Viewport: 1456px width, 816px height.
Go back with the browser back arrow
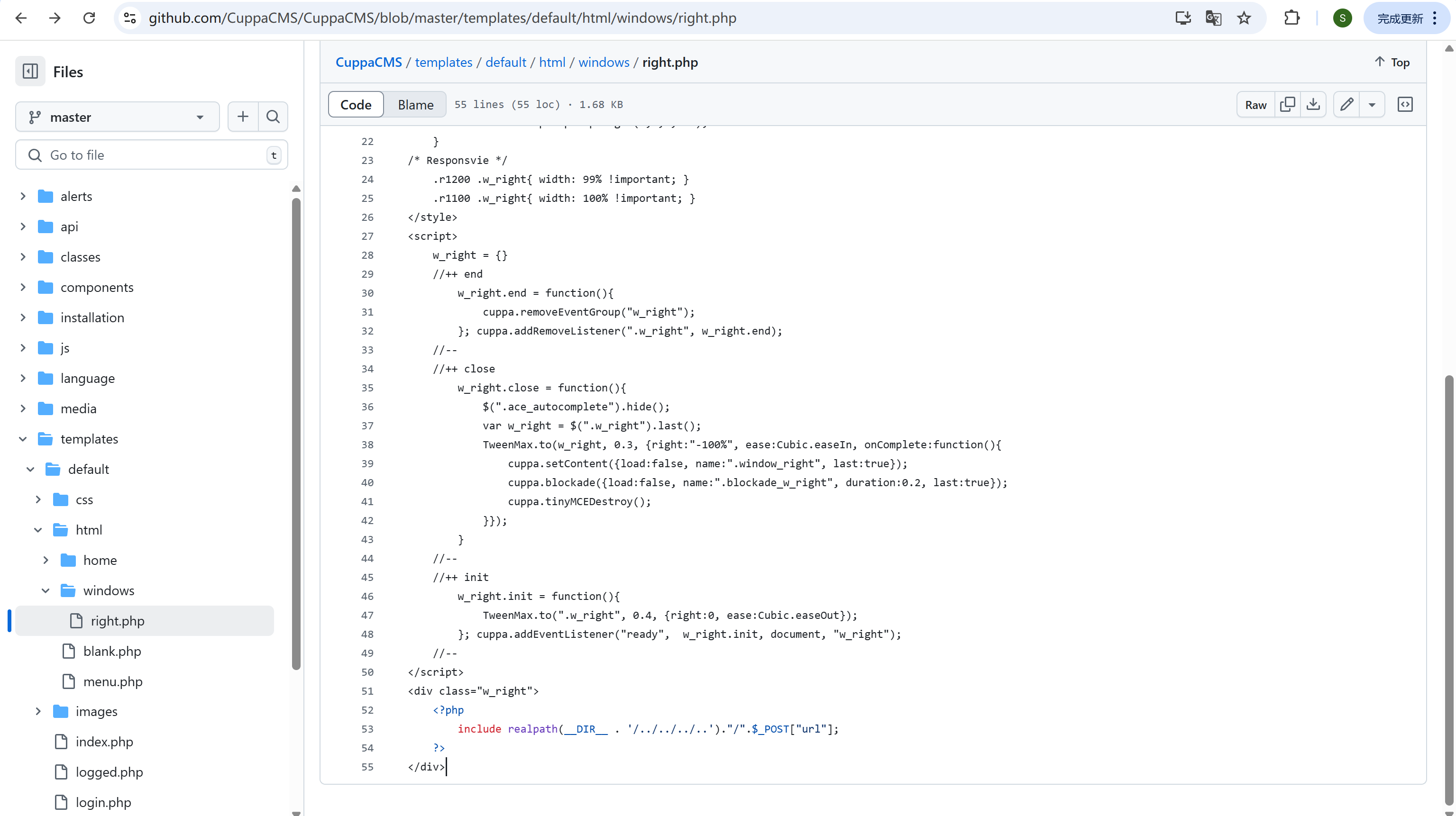[x=21, y=18]
